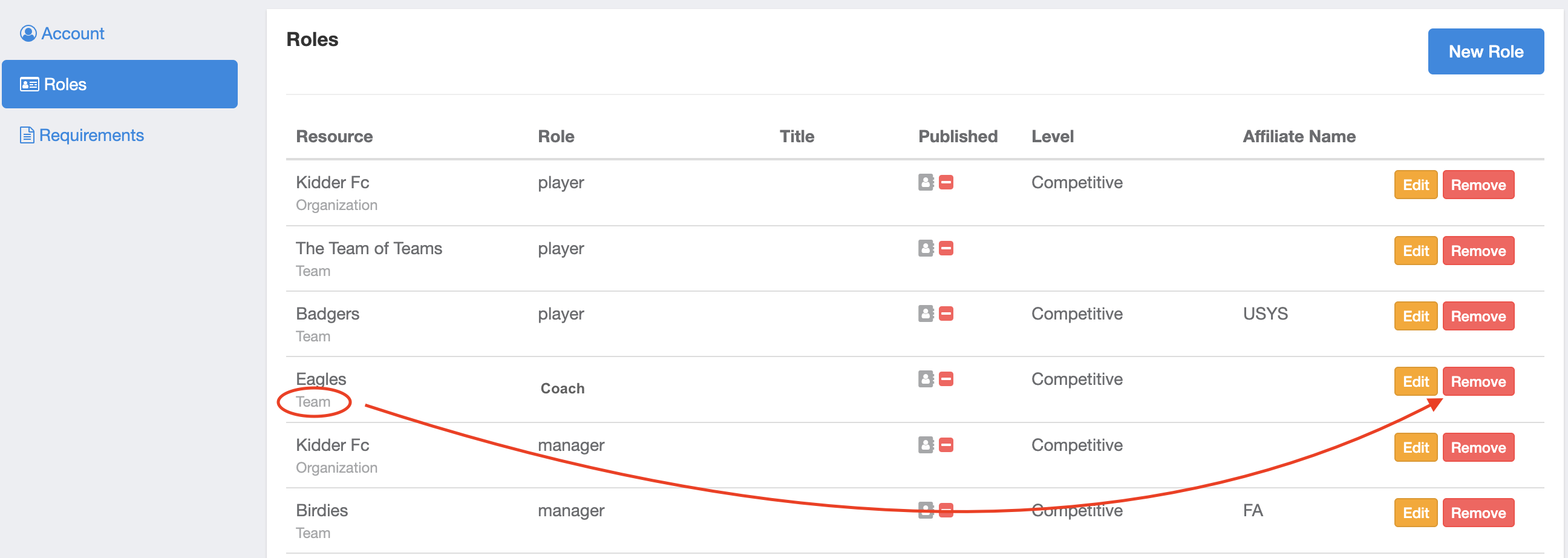This screenshot has width=1568, height=558.
Task: Click red minus icon for Kidder Fc player
Action: coord(946,182)
